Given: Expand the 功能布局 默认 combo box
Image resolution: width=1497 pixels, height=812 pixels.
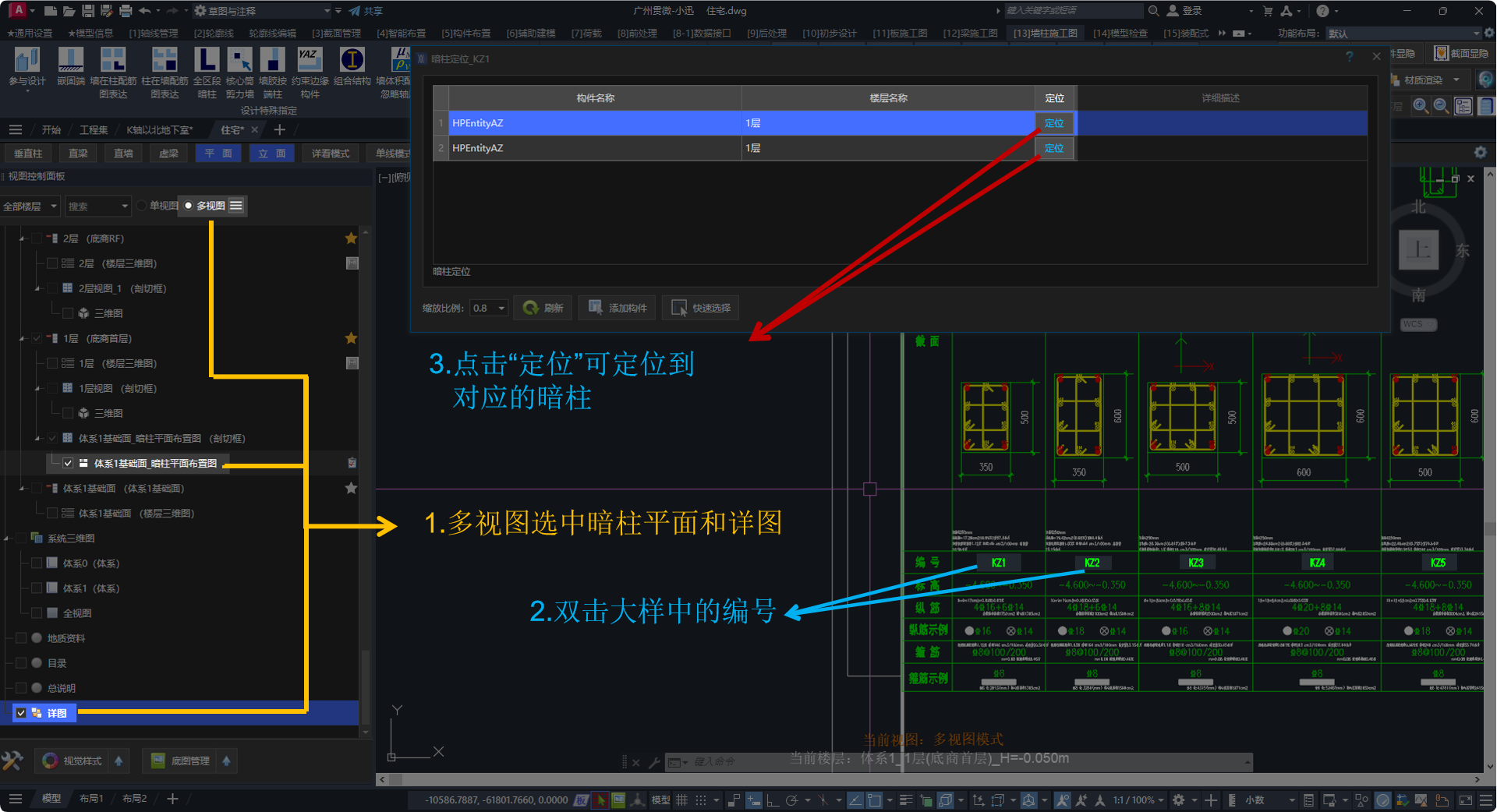Looking at the screenshot, I should (1403, 34).
